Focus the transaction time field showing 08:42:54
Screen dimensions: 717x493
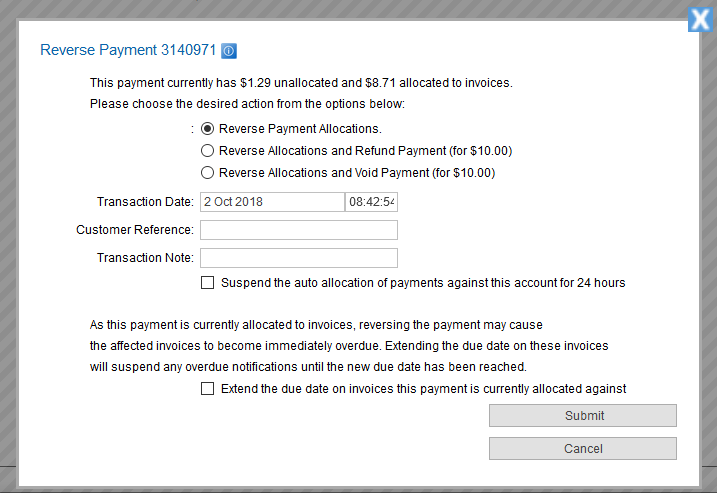click(x=371, y=202)
